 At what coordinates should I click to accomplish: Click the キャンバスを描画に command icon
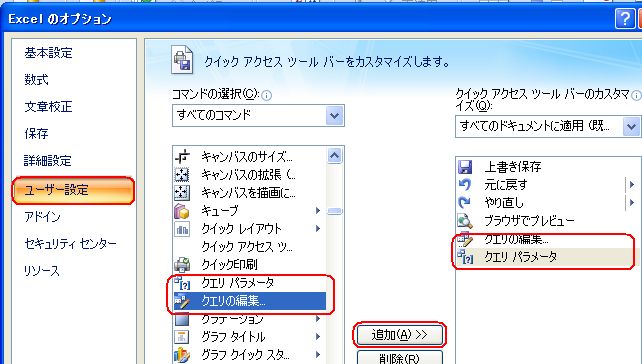pyautogui.click(x=182, y=192)
